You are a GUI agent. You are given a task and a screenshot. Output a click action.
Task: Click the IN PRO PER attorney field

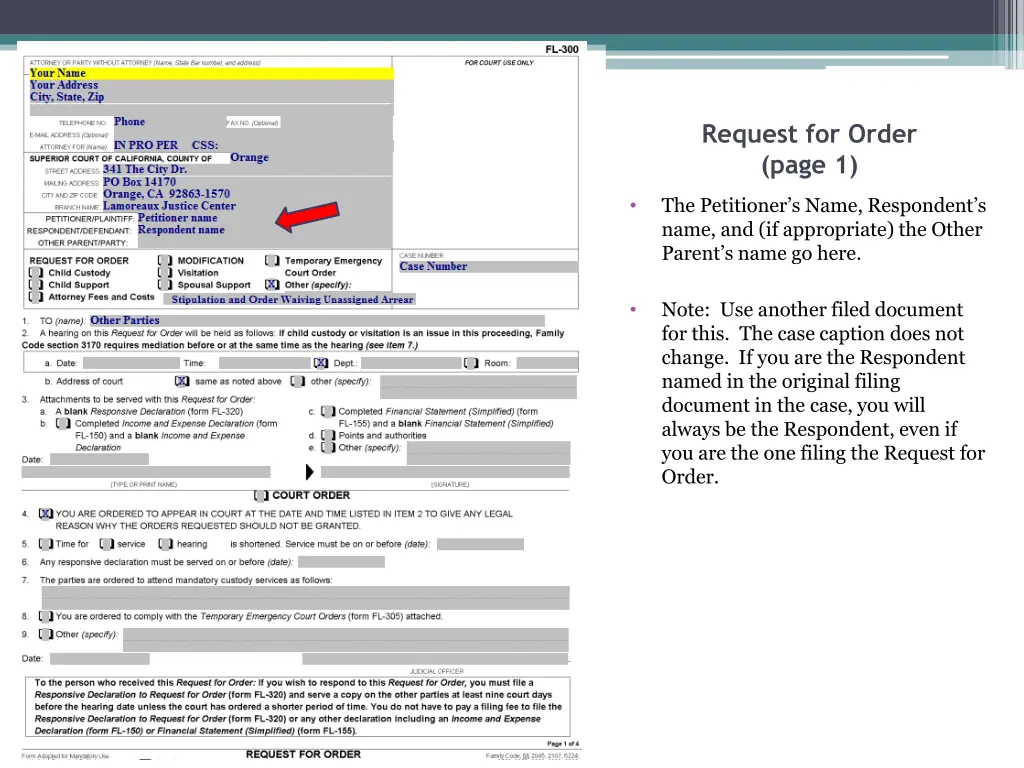click(252, 146)
